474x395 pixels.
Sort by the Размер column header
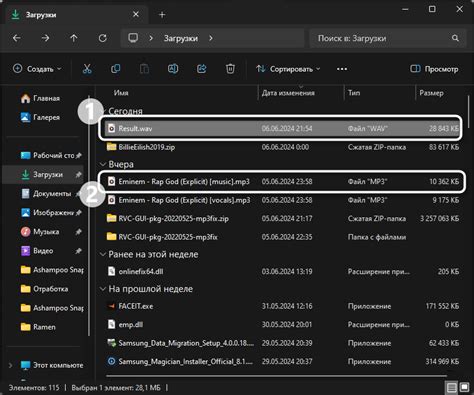coord(431,93)
